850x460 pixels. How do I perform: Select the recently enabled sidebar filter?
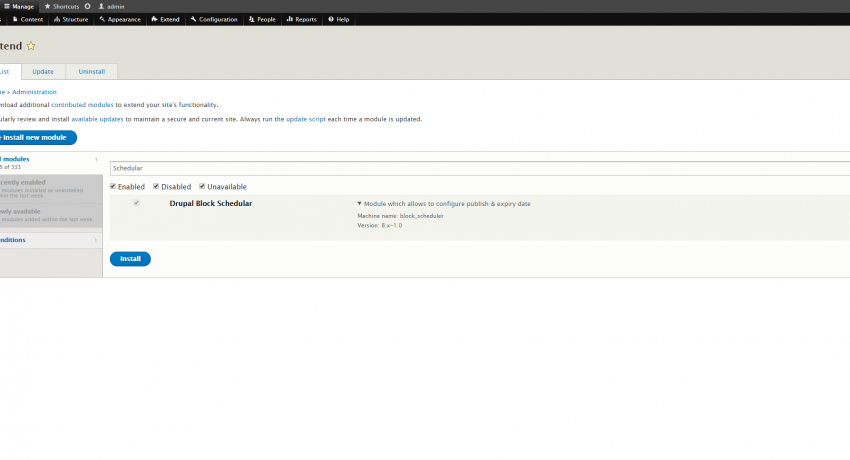[x=51, y=189]
